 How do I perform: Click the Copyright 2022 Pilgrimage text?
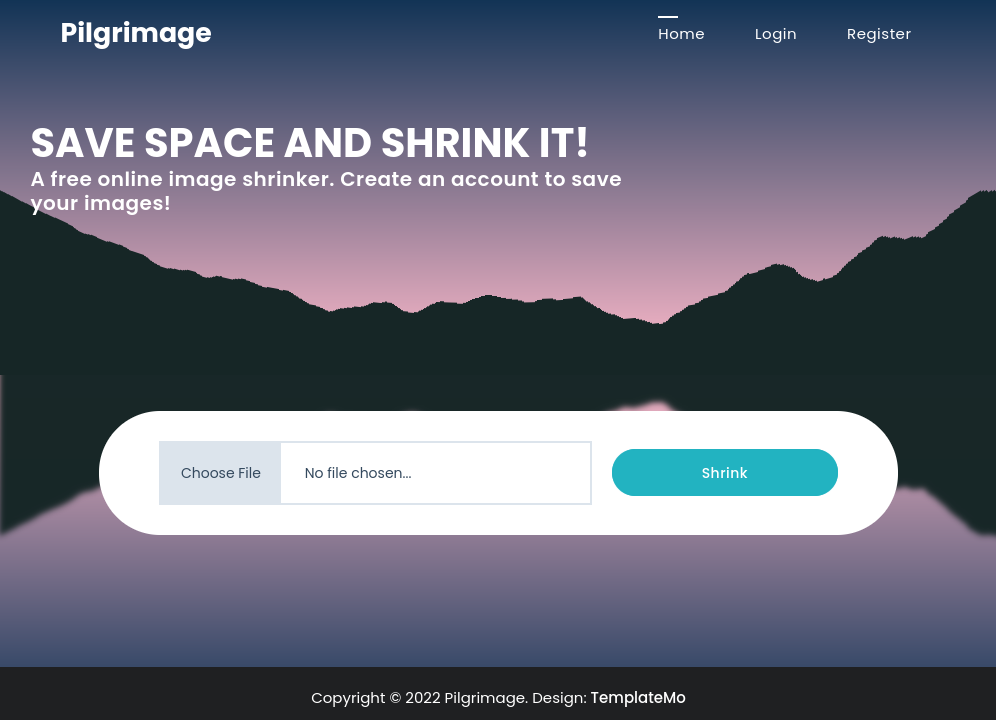419,698
